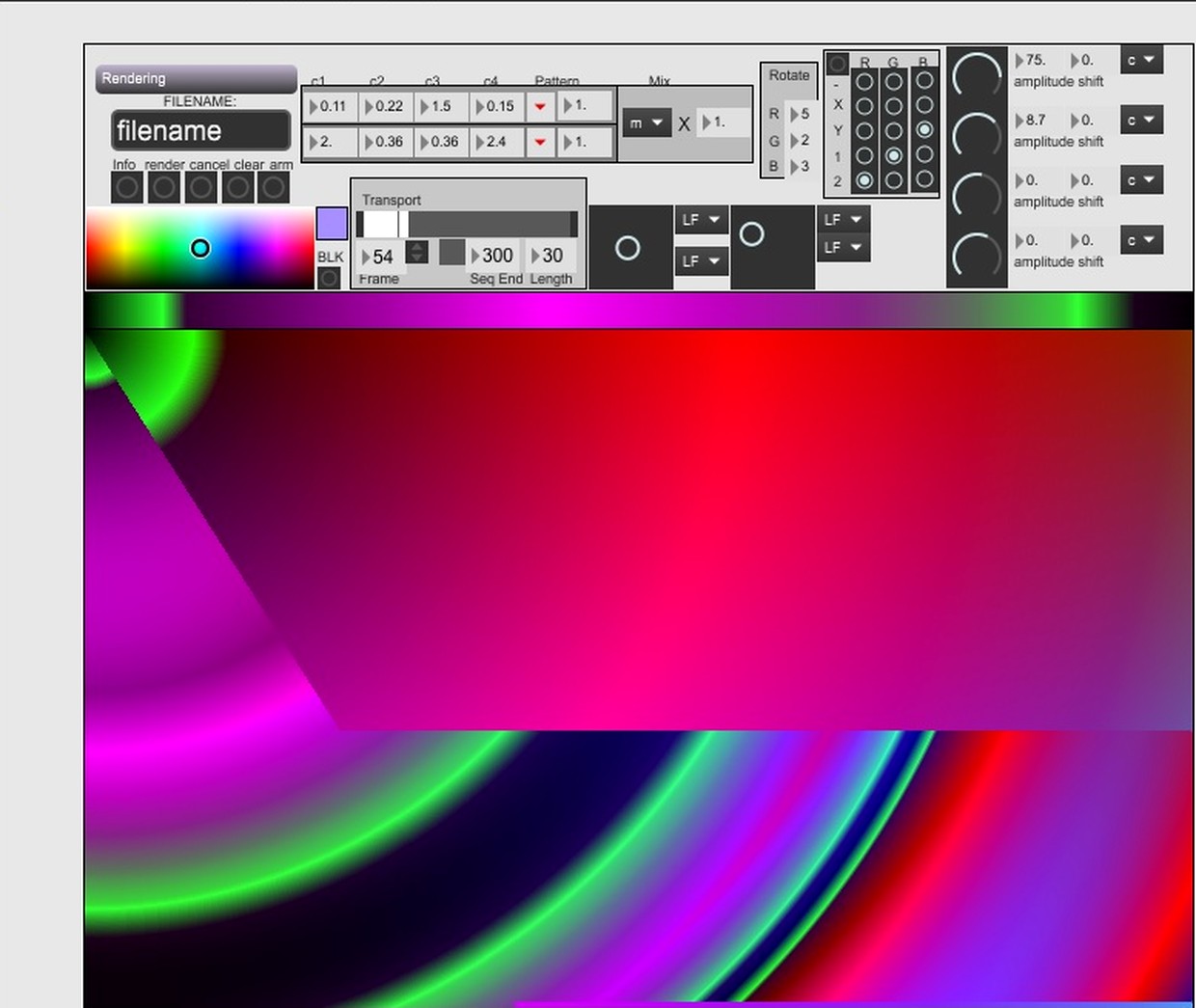
Task: Pick a color in the spectrum picker
Action: pyautogui.click(x=200, y=248)
